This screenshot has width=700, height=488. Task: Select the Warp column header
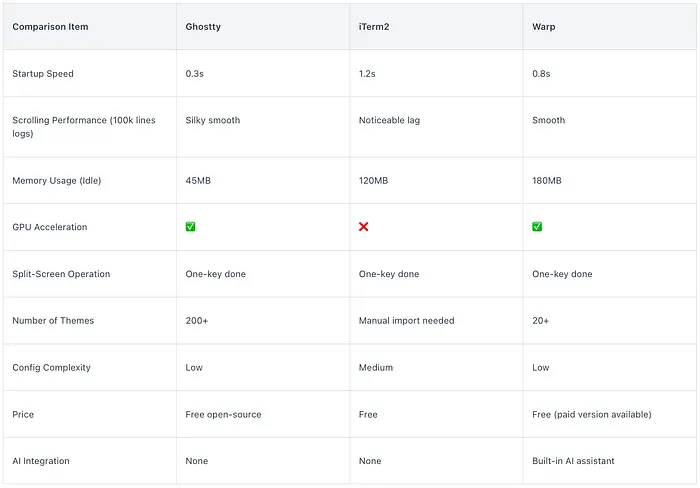(543, 26)
